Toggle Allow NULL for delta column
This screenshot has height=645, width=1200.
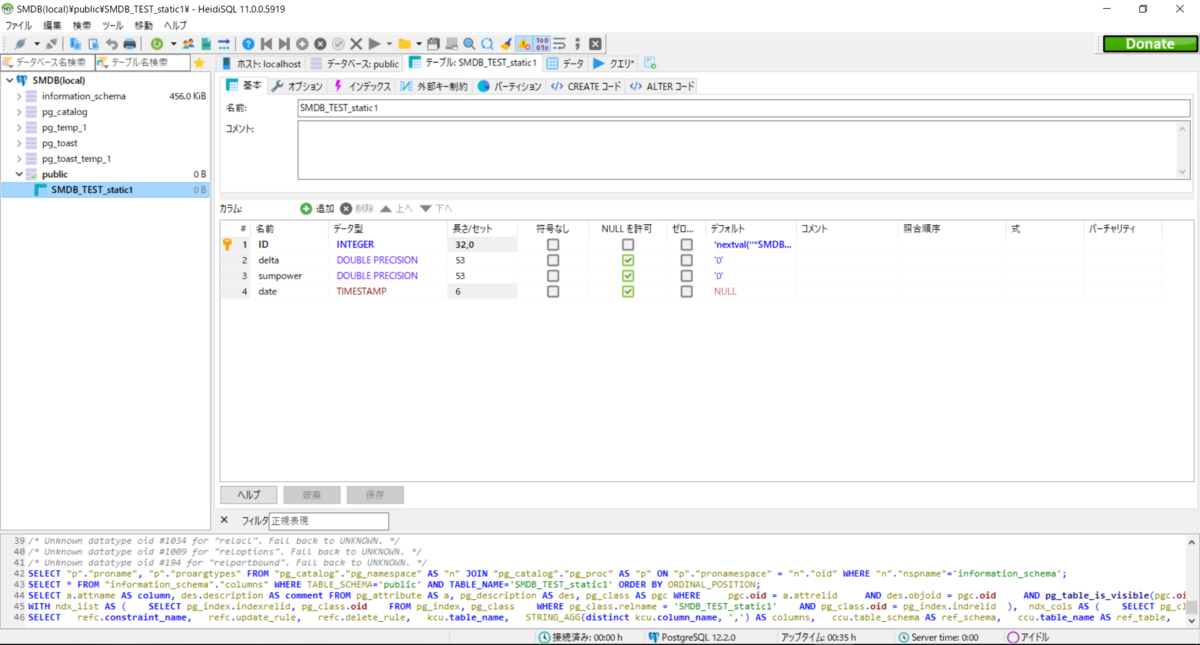point(628,260)
